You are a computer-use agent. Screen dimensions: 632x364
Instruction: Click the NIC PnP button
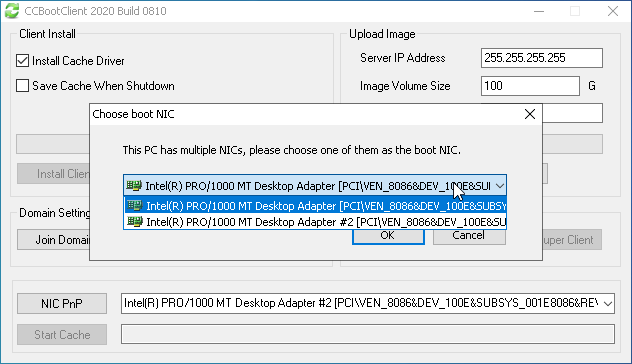point(62,304)
